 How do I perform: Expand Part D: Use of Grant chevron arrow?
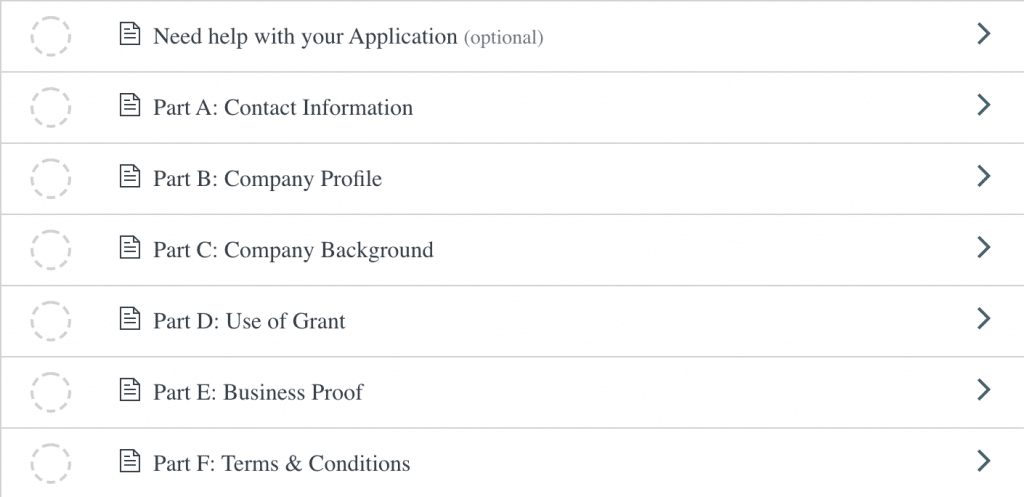coord(984,318)
